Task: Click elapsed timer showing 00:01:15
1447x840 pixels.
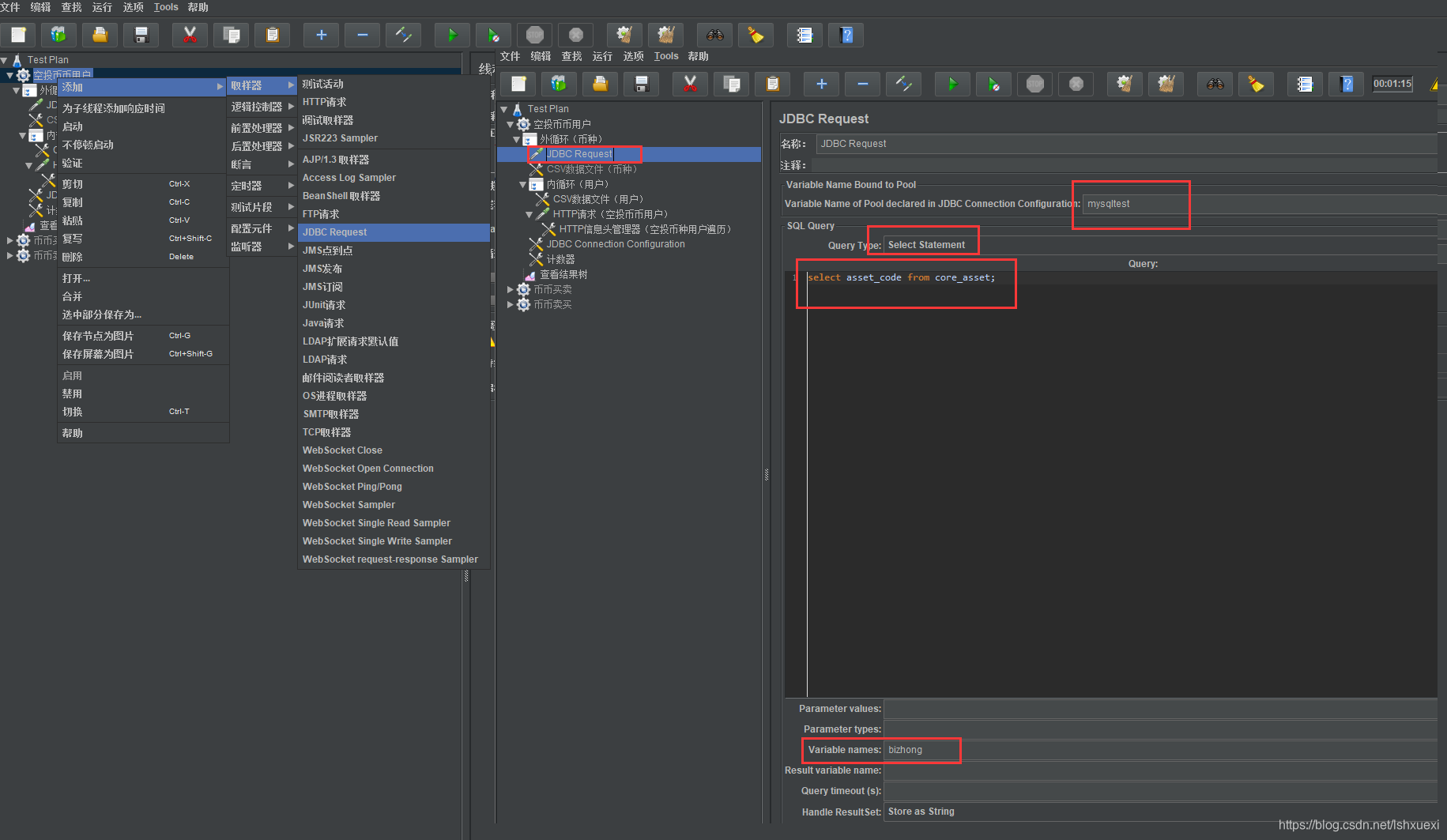Action: click(x=1392, y=84)
